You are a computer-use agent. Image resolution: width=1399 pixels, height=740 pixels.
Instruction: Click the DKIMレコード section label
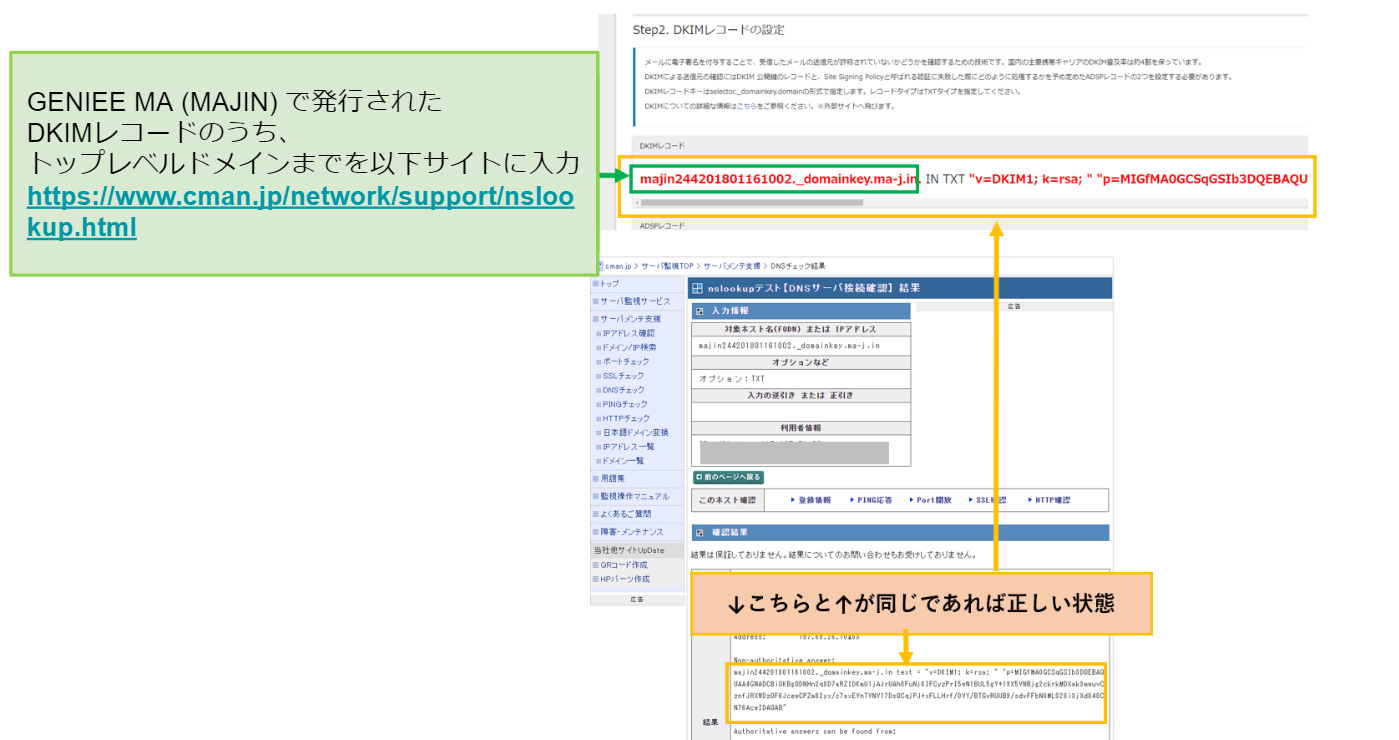tap(662, 146)
